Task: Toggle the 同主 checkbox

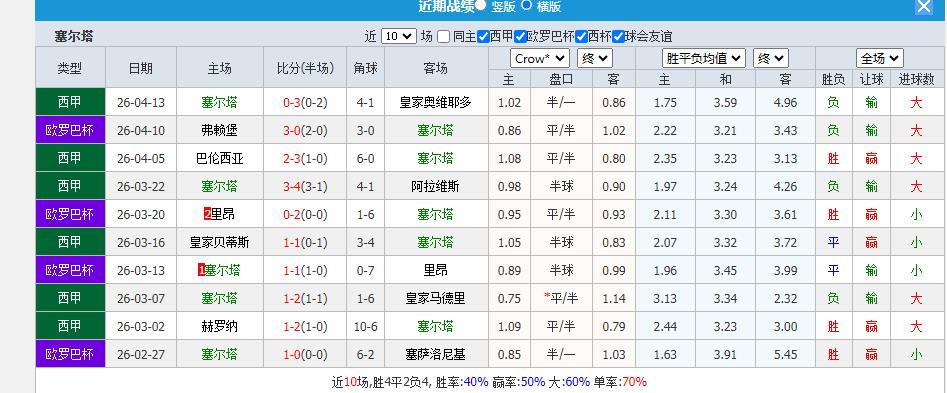Action: tap(444, 37)
